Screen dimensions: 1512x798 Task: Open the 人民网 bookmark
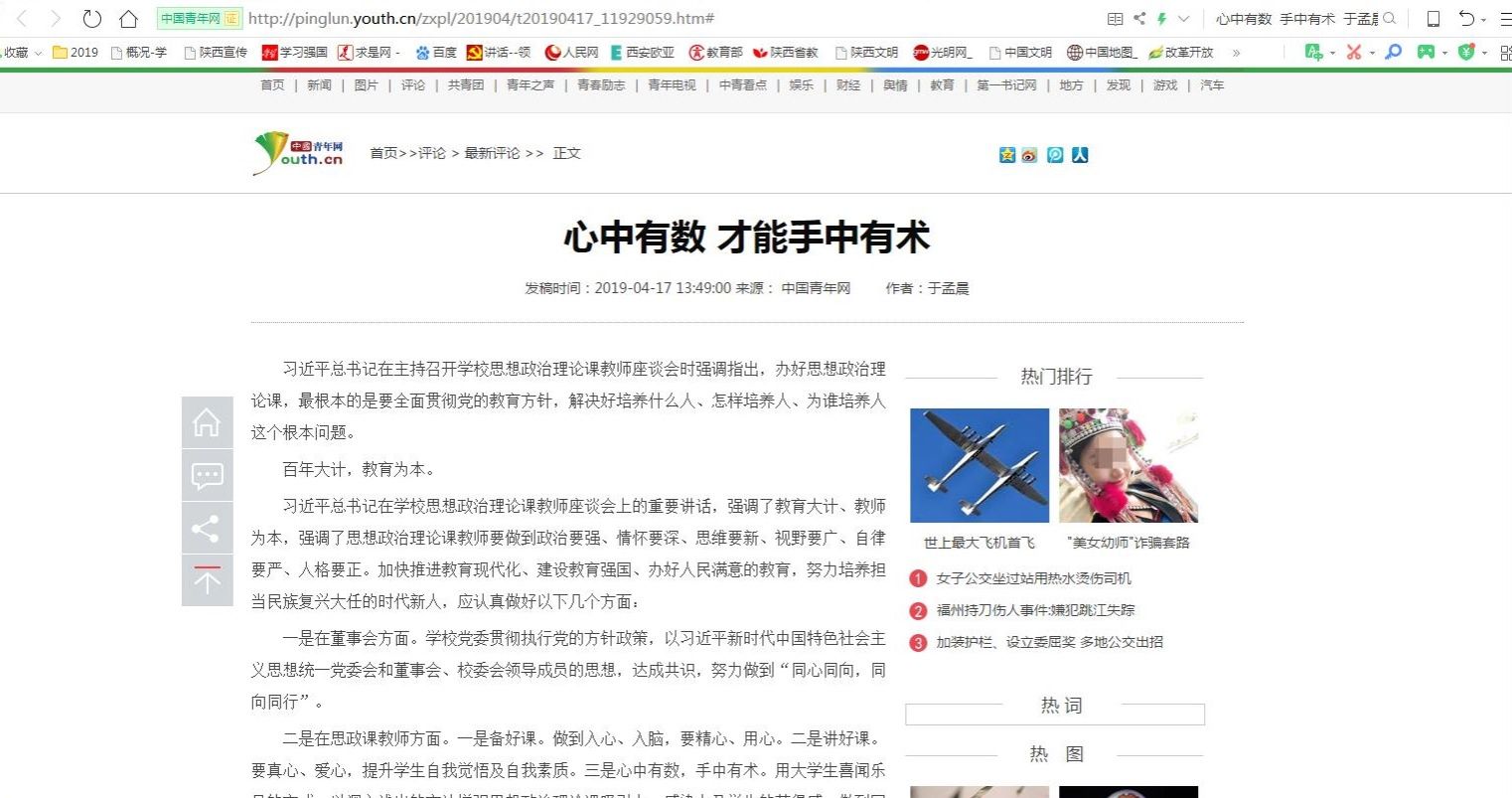click(x=572, y=53)
